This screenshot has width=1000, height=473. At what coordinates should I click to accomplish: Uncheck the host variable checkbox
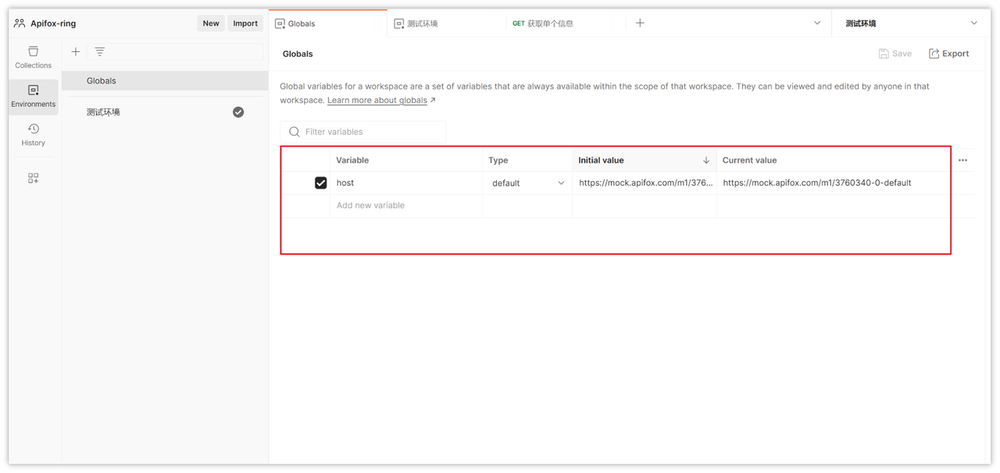tap(321, 183)
